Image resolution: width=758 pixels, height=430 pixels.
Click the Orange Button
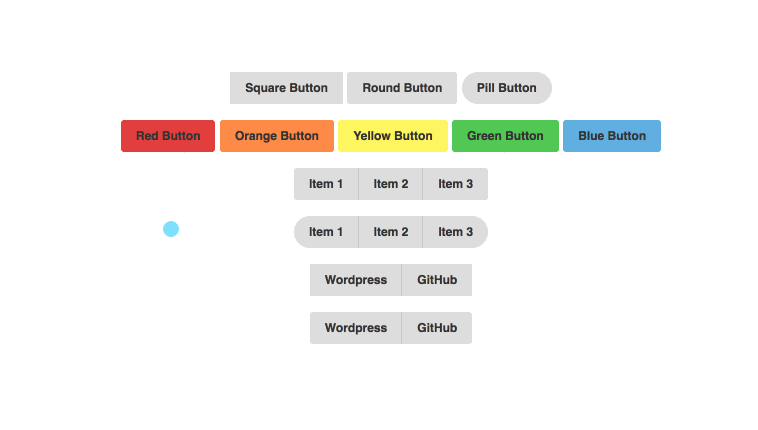pyautogui.click(x=277, y=136)
